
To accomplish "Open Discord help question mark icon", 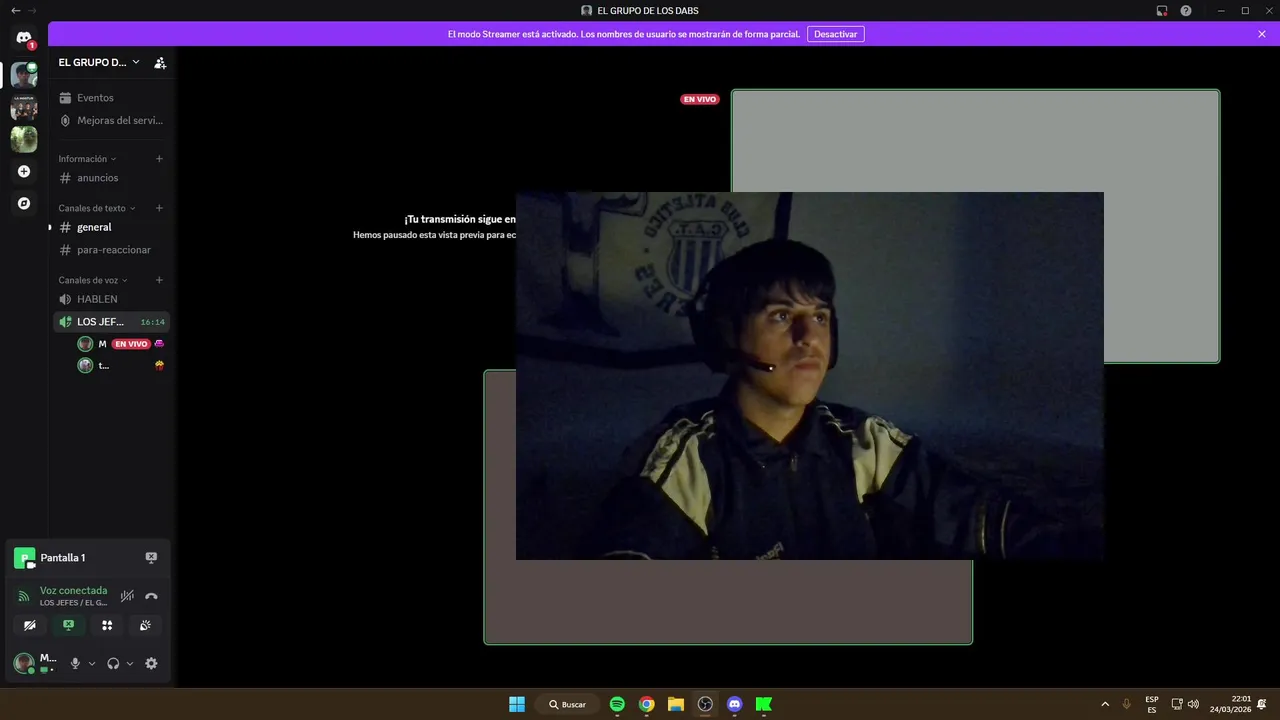I will pyautogui.click(x=1186, y=11).
